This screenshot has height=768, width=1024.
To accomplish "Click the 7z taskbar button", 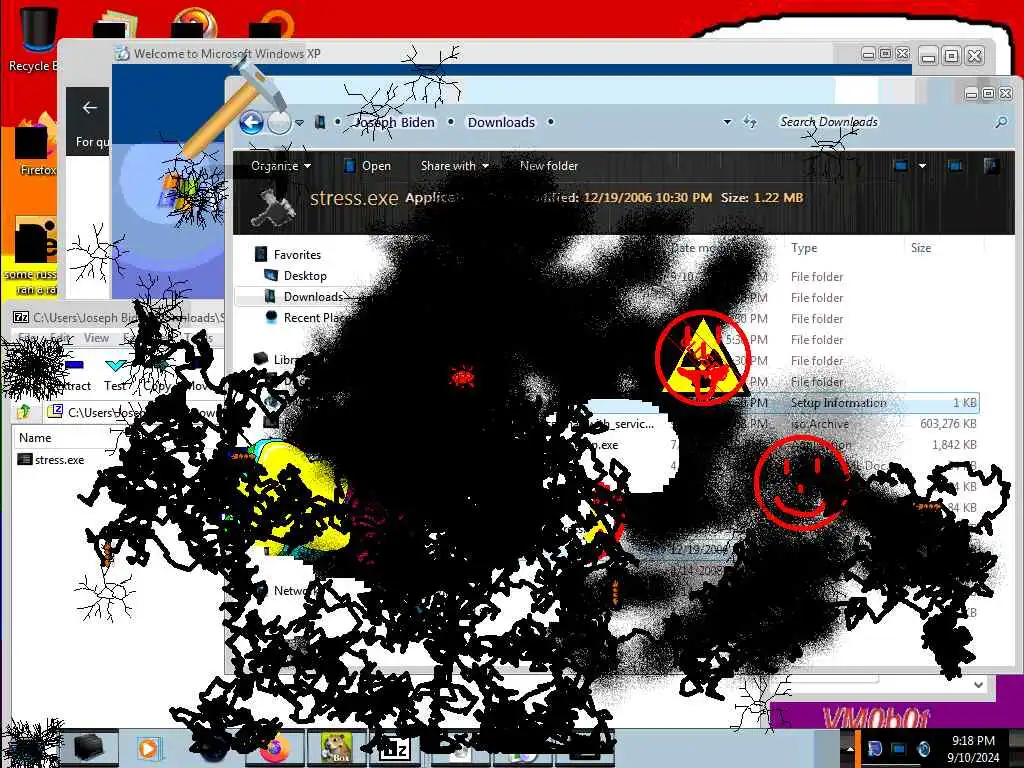I will (394, 748).
